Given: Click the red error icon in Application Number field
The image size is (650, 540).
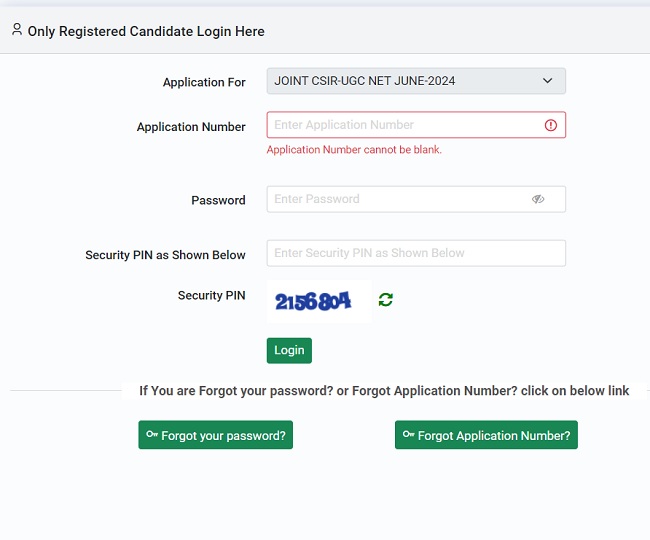Looking at the screenshot, I should (x=550, y=125).
